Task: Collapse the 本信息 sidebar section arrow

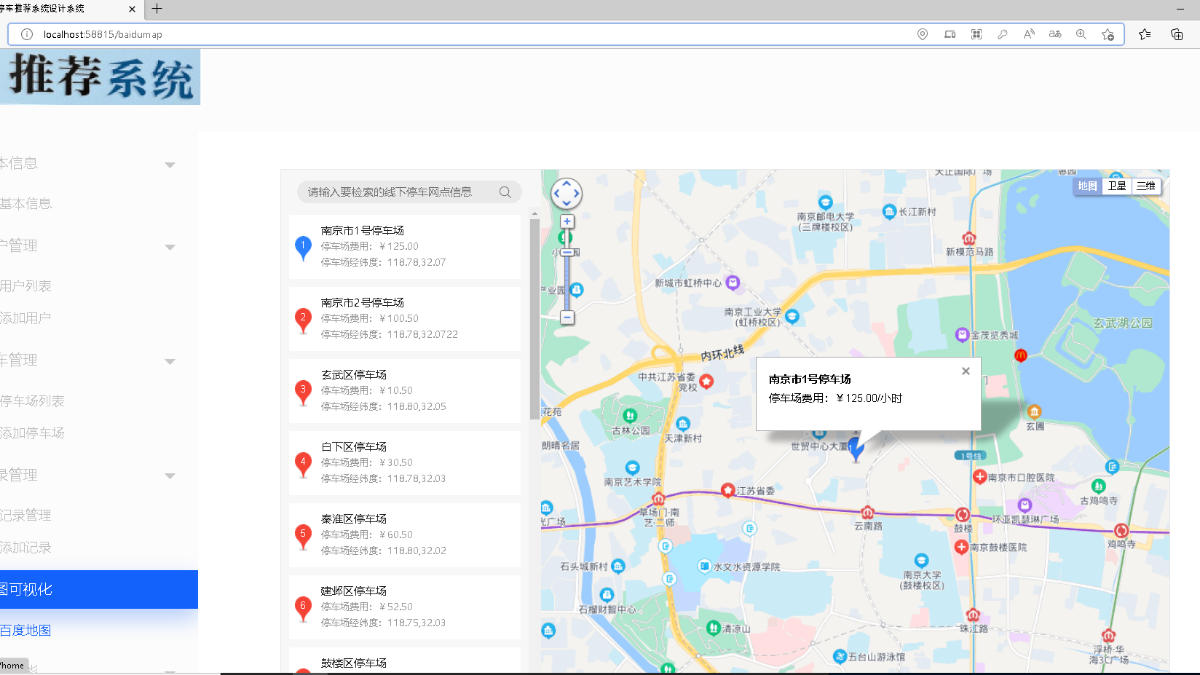Action: [x=170, y=165]
